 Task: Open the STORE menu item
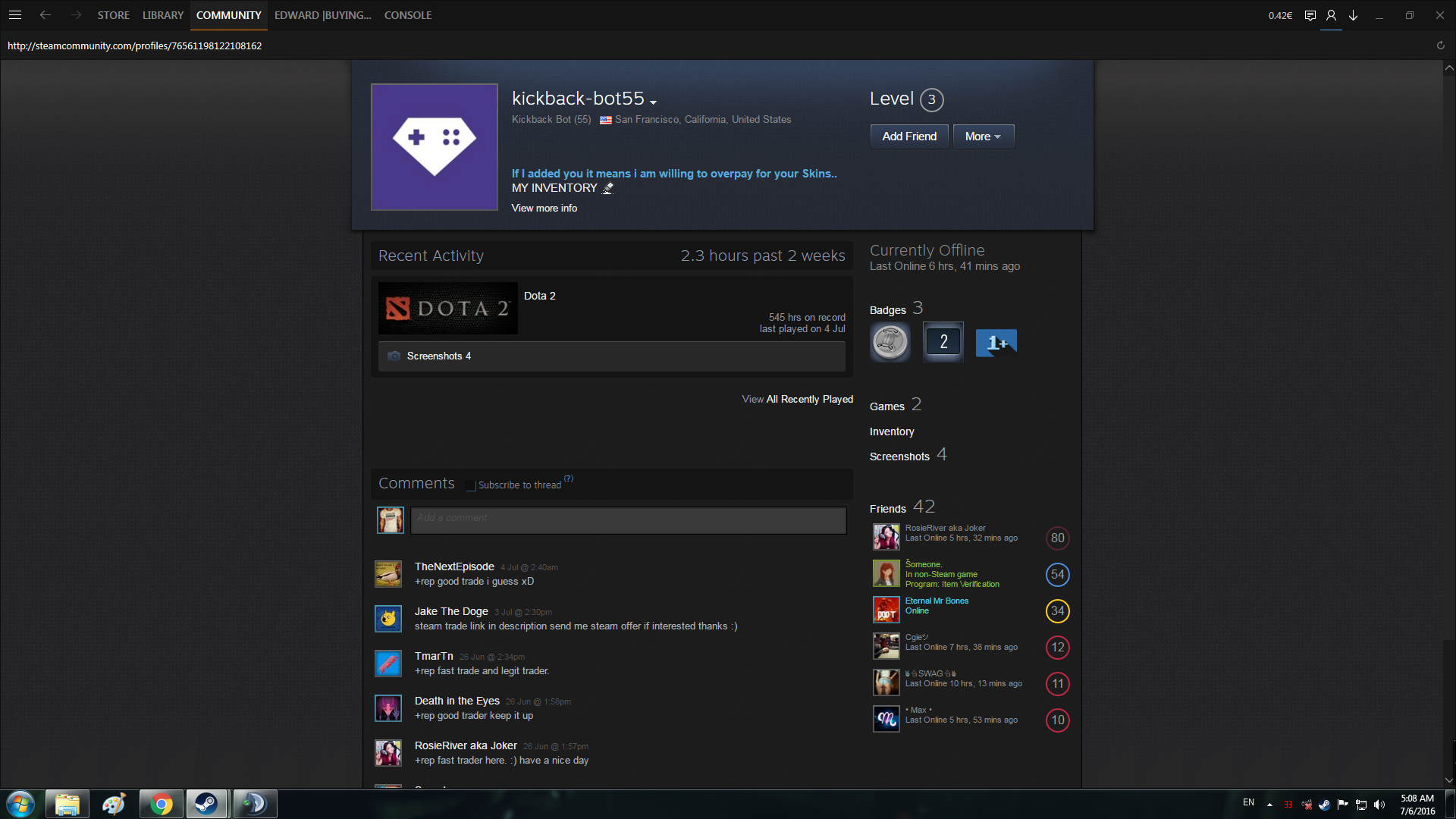pos(113,15)
